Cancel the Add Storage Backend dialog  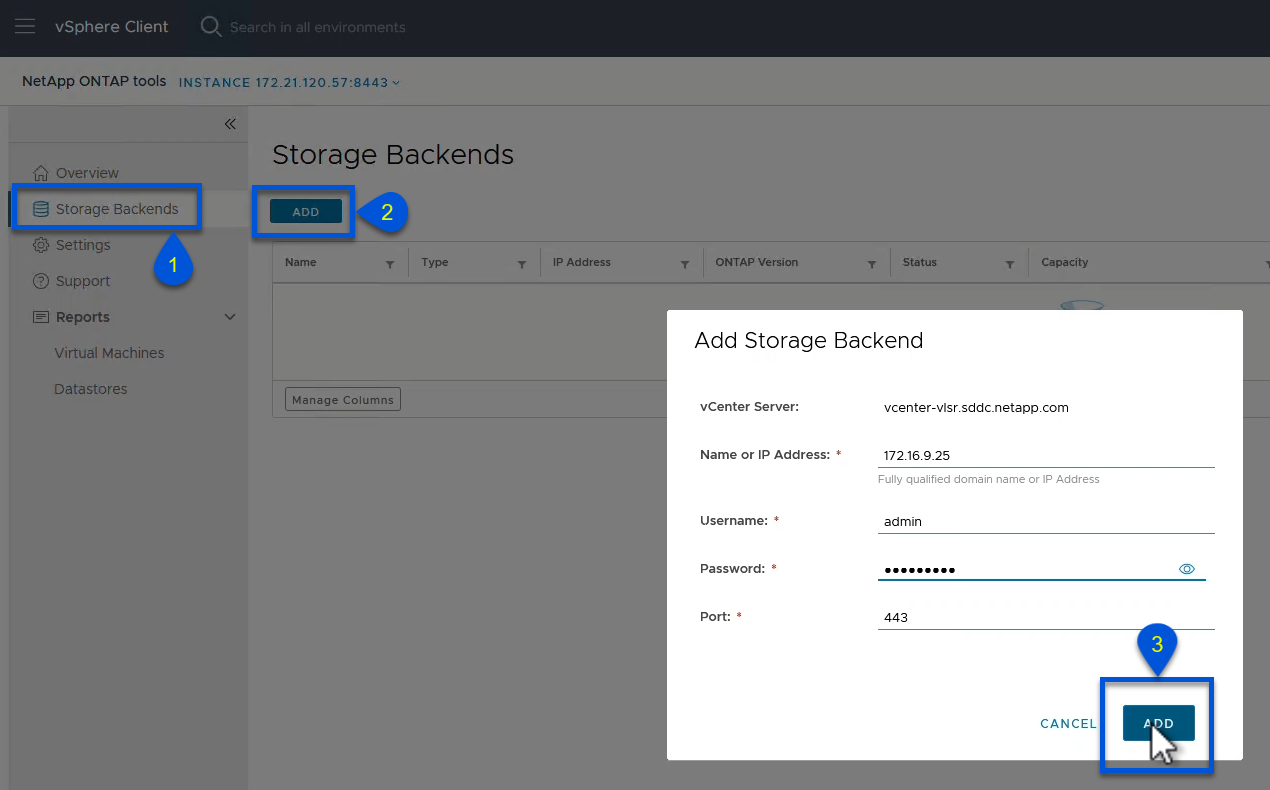click(1068, 723)
